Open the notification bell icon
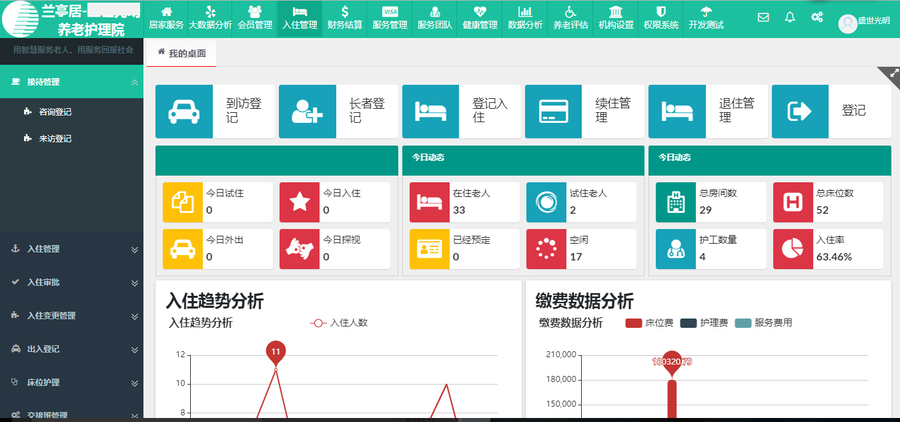The width and height of the screenshot is (900, 422). [790, 17]
